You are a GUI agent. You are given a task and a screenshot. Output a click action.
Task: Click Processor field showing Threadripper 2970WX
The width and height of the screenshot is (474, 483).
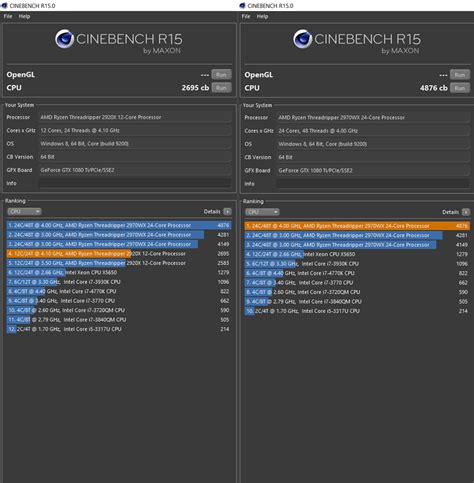click(373, 118)
